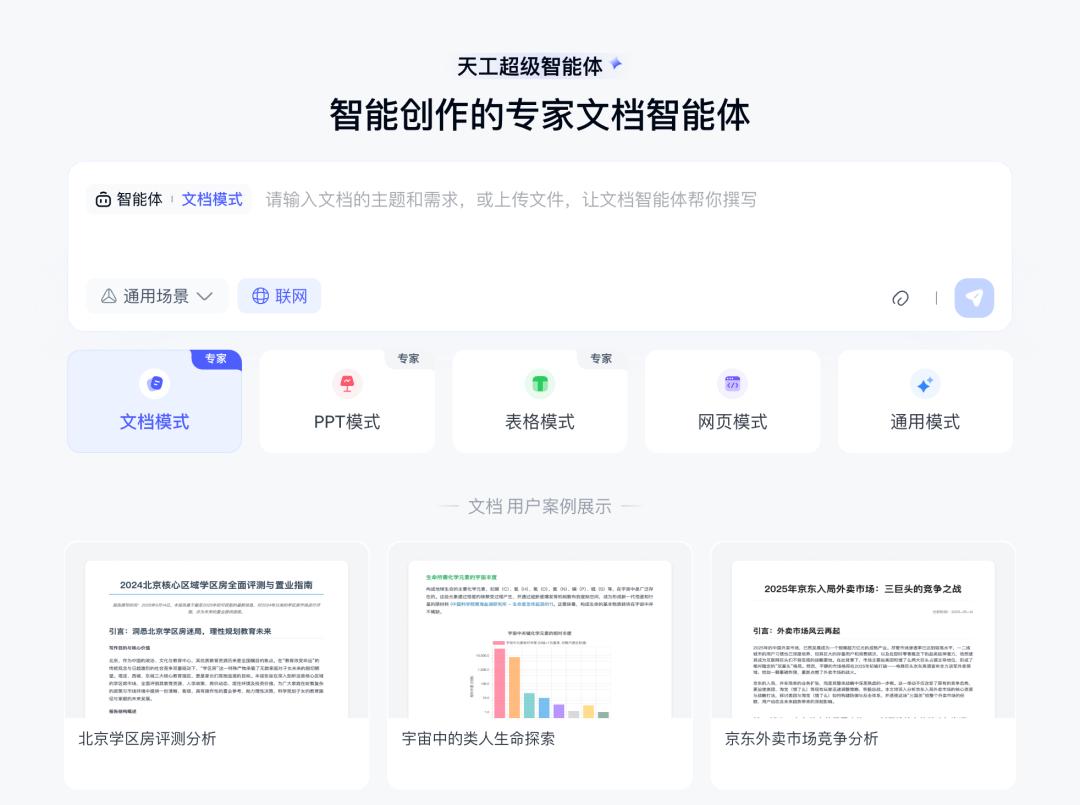Select the 网页模式 label
Viewport: 1080px width, 805px height.
[x=732, y=422]
